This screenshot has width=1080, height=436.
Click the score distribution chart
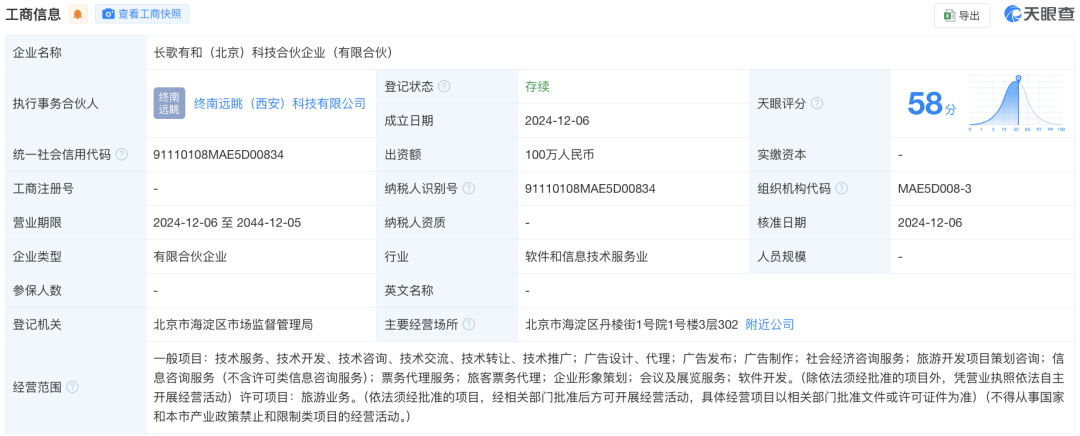tap(1017, 103)
